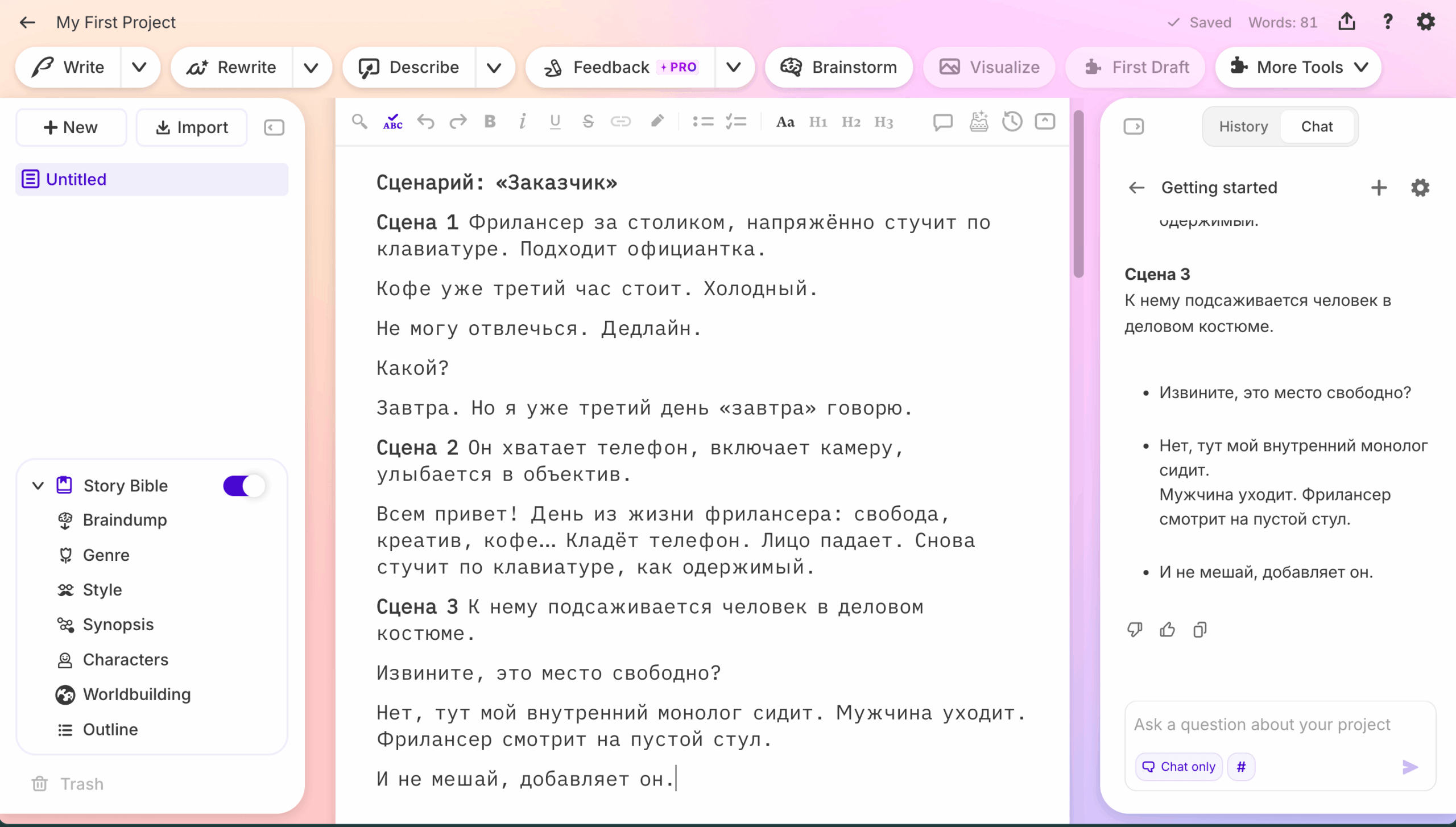The width and height of the screenshot is (1456, 827).
Task: Click the undo arrow icon
Action: point(425,121)
